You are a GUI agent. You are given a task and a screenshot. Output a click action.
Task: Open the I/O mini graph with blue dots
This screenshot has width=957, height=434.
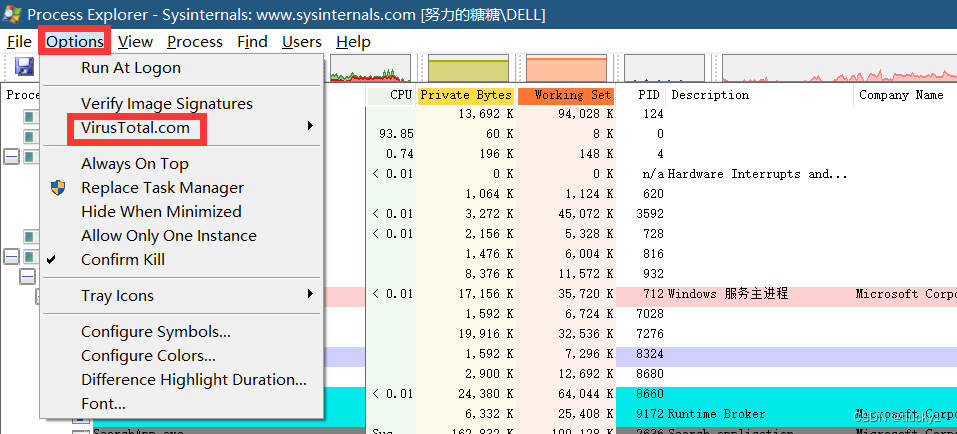click(664, 68)
